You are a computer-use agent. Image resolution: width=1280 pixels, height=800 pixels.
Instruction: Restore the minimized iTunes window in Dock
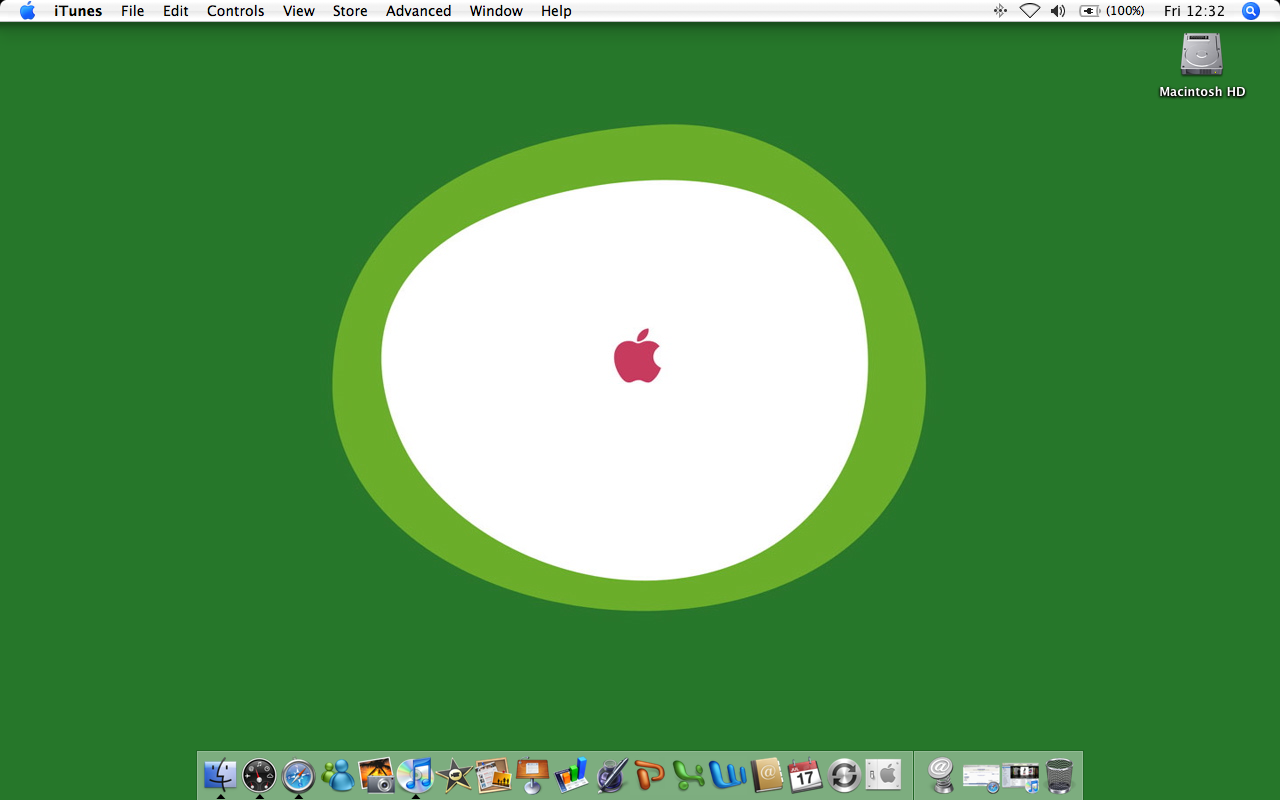(x=1020, y=777)
